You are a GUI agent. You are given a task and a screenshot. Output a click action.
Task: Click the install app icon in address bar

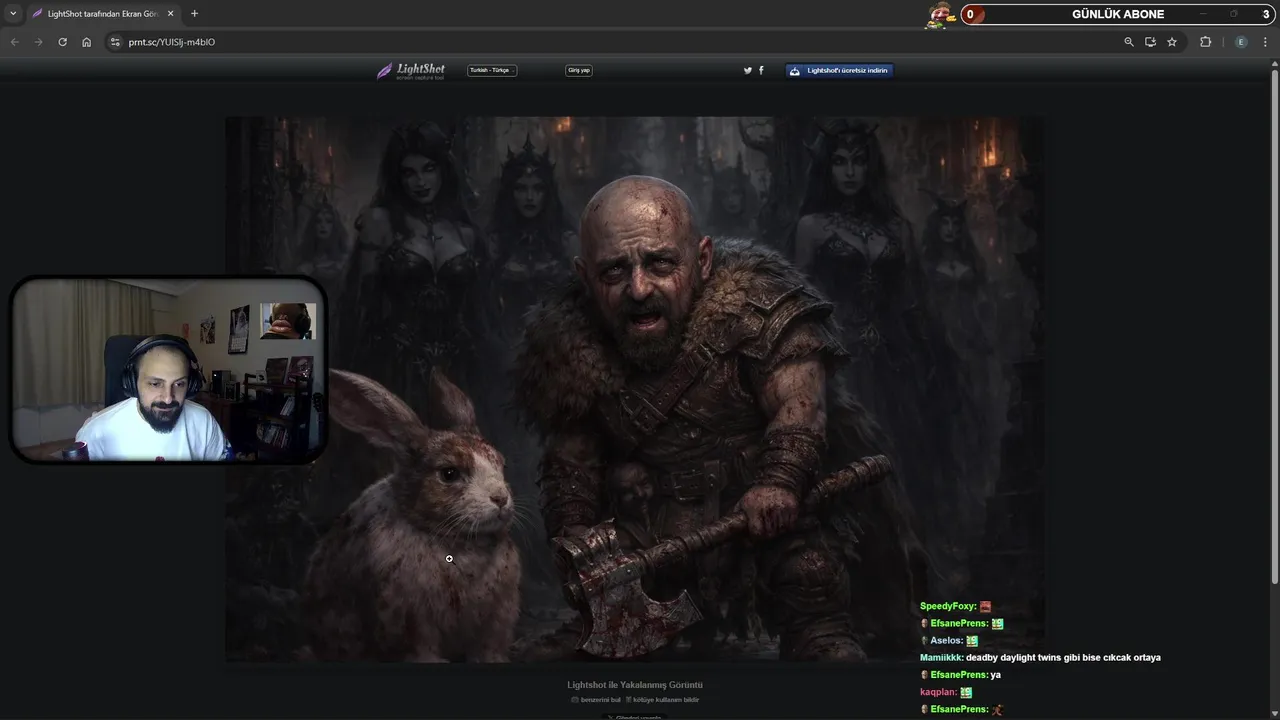tap(1150, 42)
